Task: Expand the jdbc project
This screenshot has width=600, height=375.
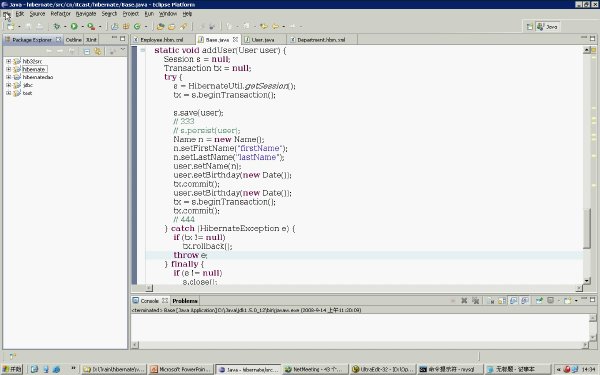Action: [x=8, y=85]
